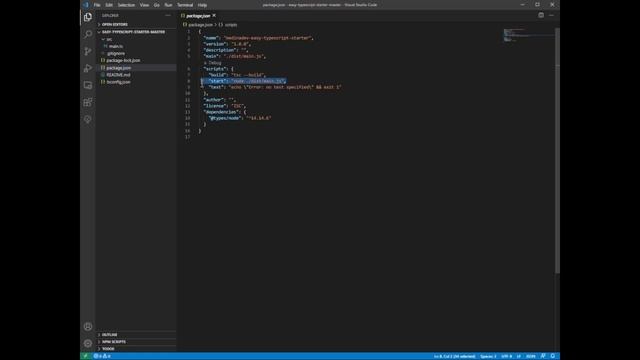The width and height of the screenshot is (640, 360).
Task: Click the "test" script line
Action: pyautogui.click(x=275, y=87)
